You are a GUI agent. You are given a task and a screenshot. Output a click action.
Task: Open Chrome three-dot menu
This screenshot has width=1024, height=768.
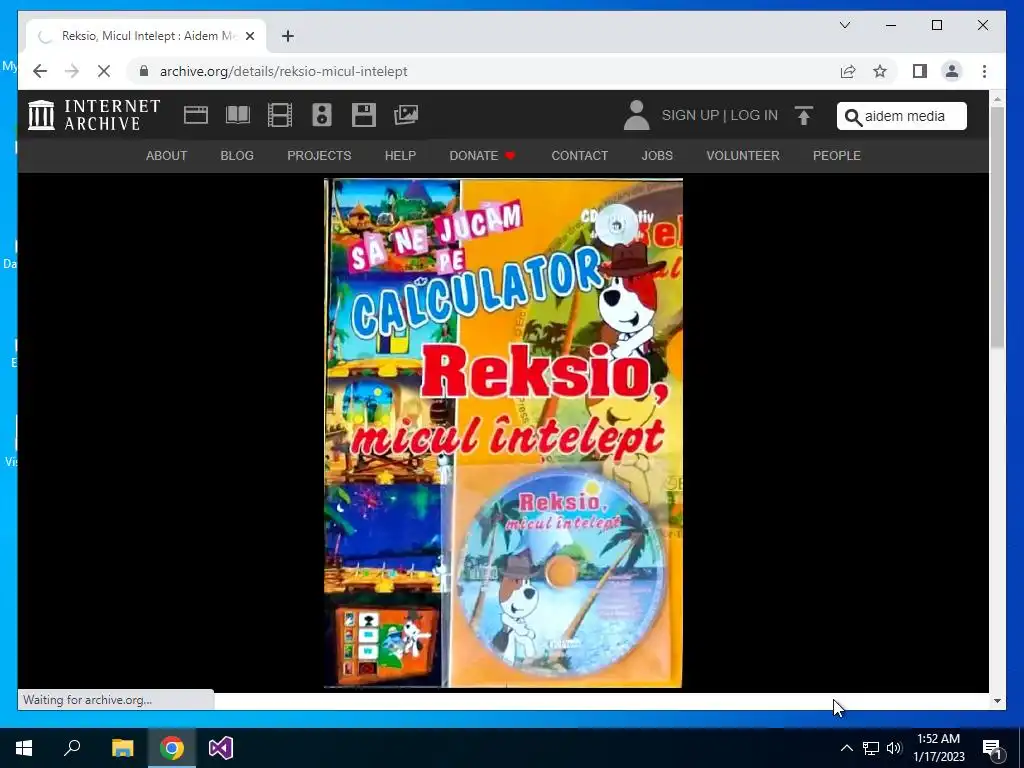[x=984, y=71]
